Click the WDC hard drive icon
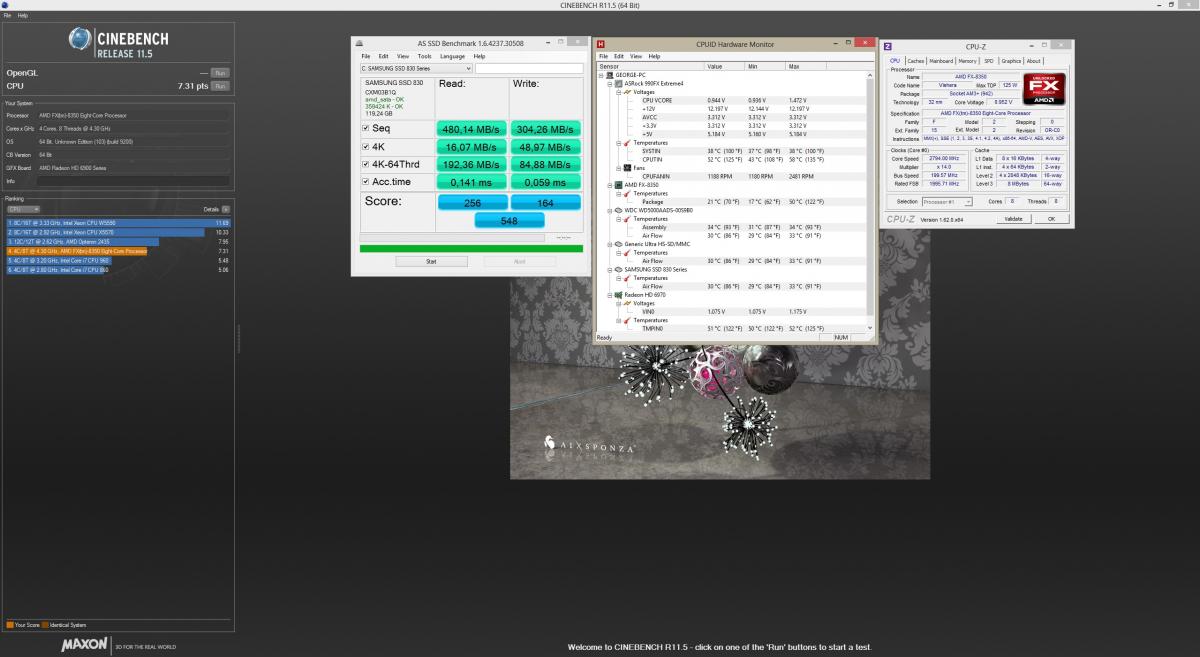Screen dimensions: 1200x657 click(619, 211)
